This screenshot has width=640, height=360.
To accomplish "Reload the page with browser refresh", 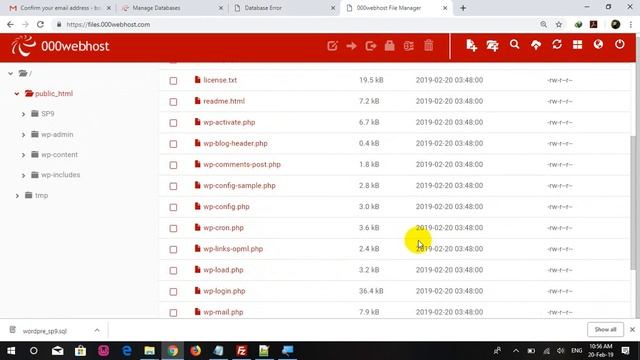I will click(40, 24).
